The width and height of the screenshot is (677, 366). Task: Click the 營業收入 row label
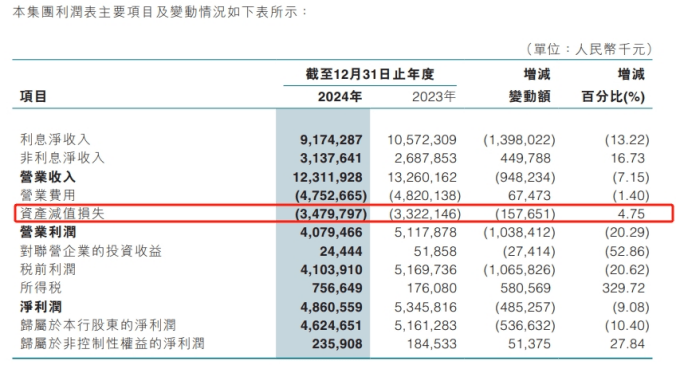click(47, 177)
